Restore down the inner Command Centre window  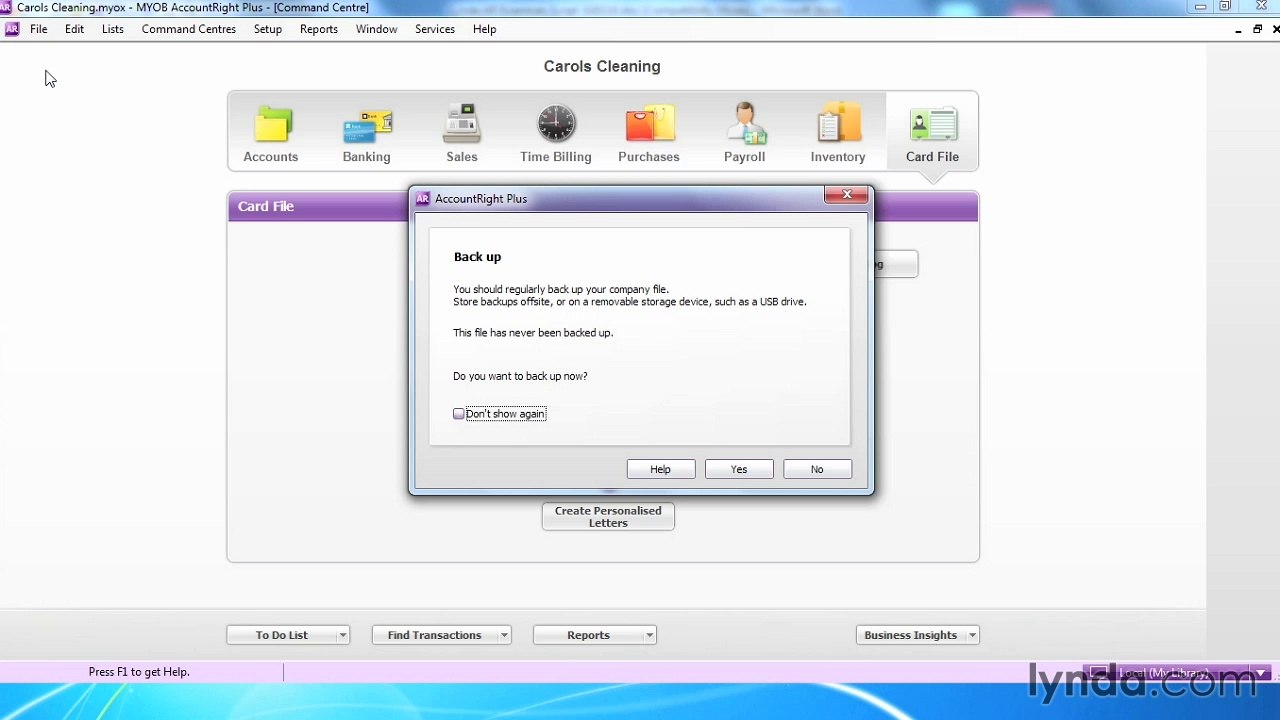(x=1257, y=30)
